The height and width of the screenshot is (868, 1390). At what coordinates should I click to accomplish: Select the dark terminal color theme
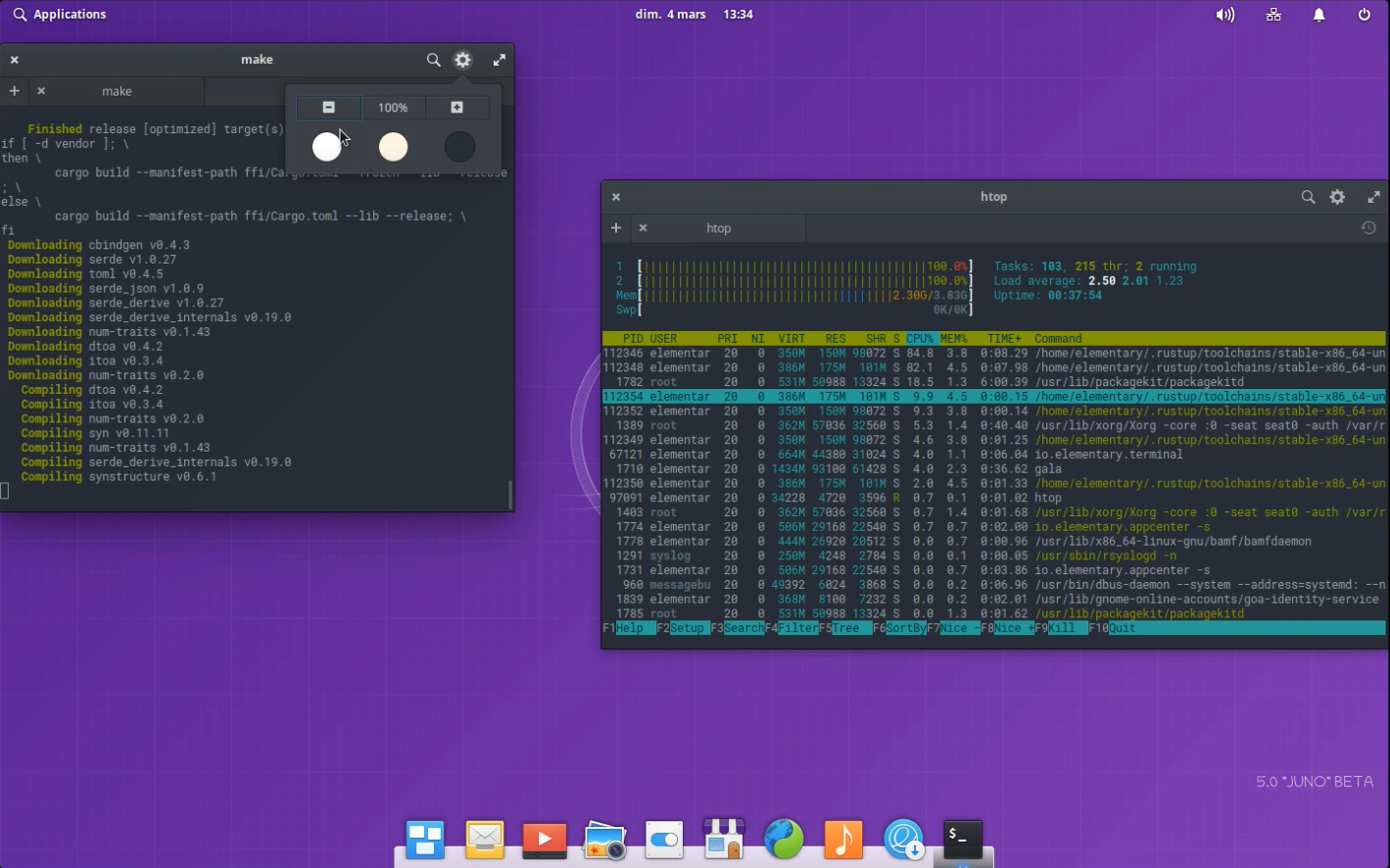[x=458, y=146]
